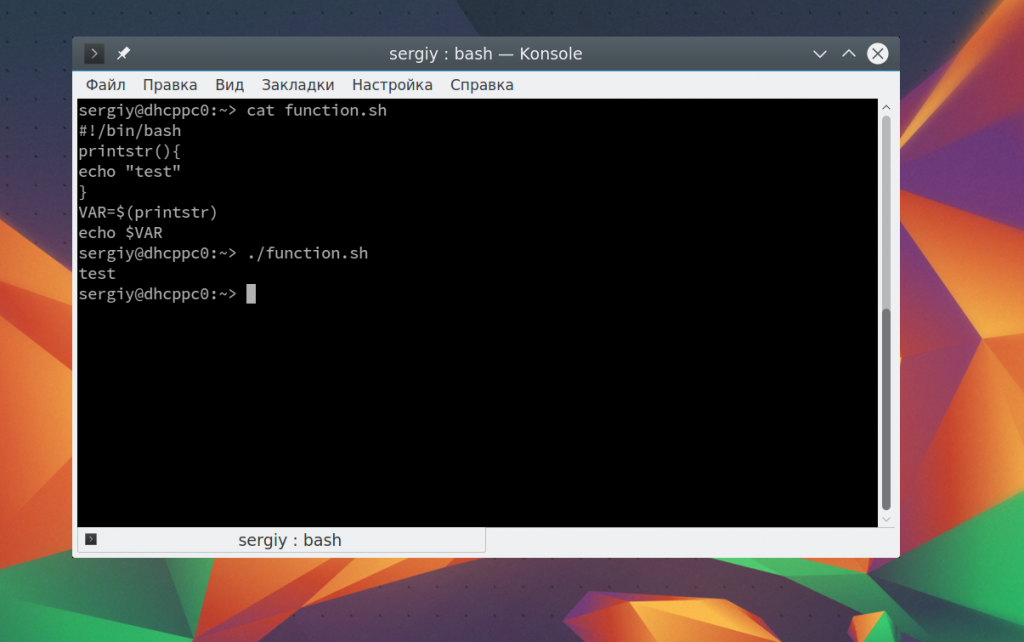Screen dimensions: 1024x642
Task: Click the scrollbar down arrow
Action: tap(885, 520)
